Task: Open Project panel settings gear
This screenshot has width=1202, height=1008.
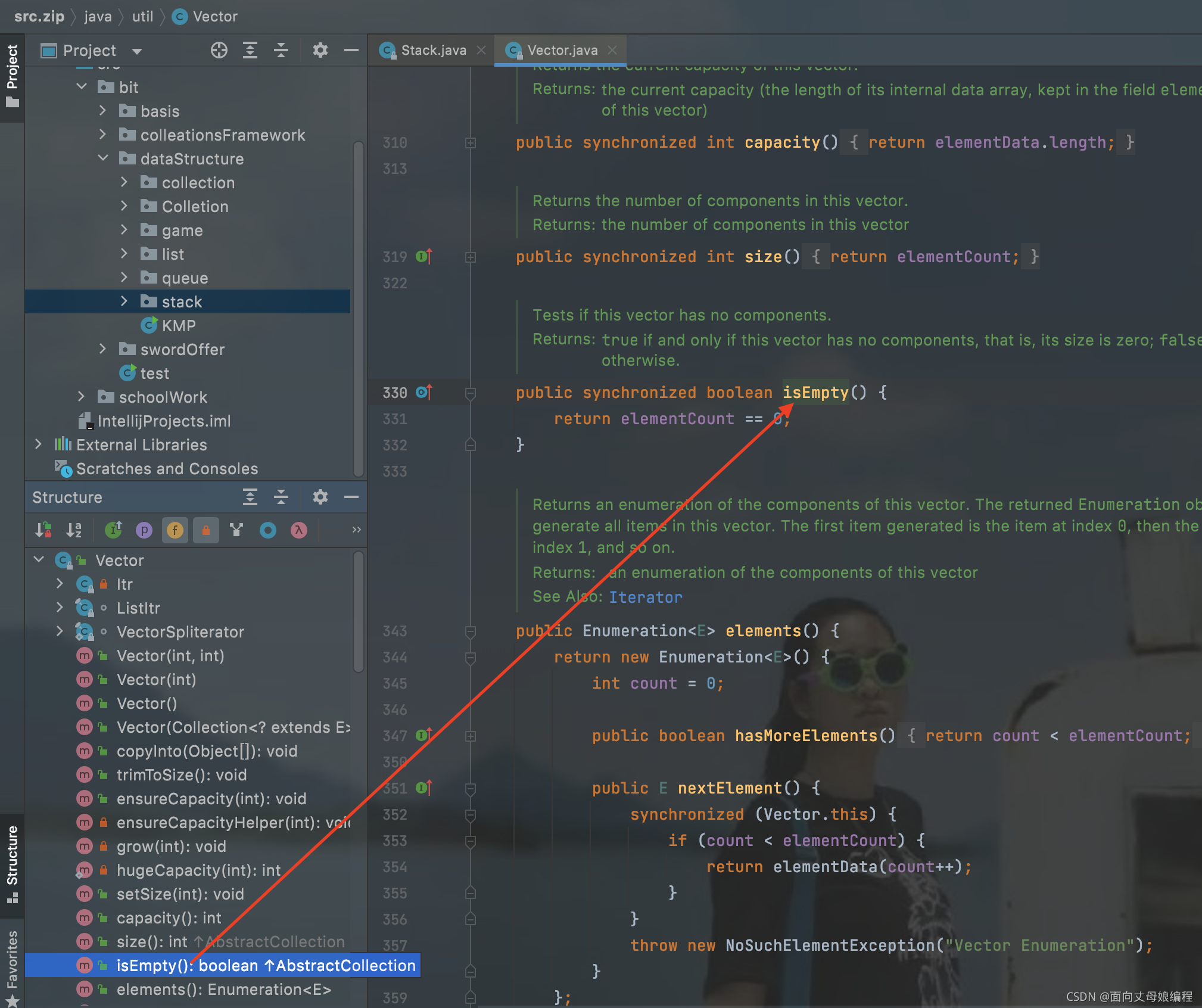Action: click(x=320, y=50)
